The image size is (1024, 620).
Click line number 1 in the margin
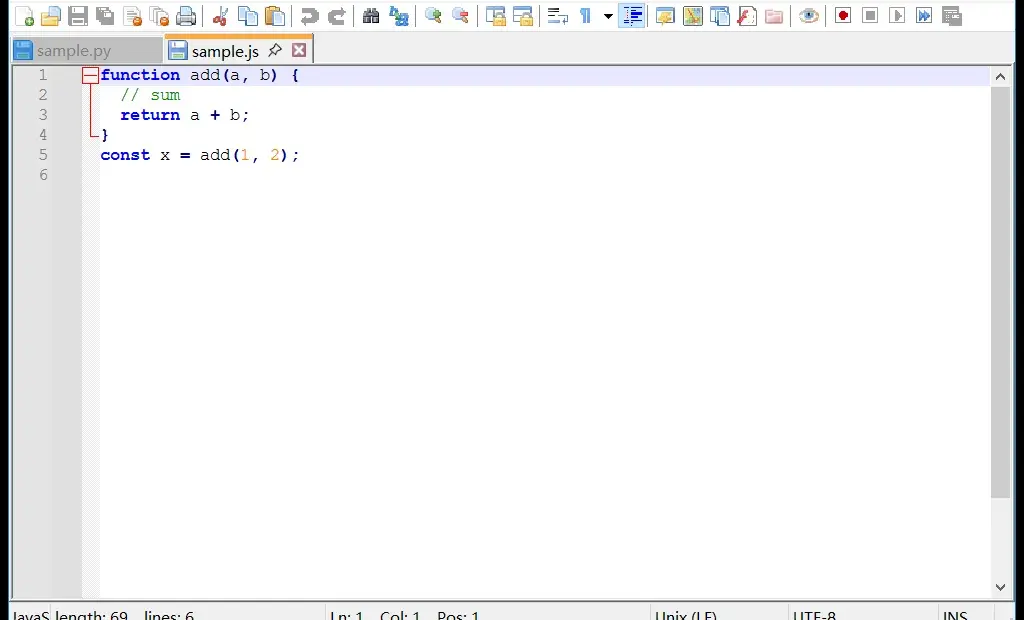coord(43,75)
